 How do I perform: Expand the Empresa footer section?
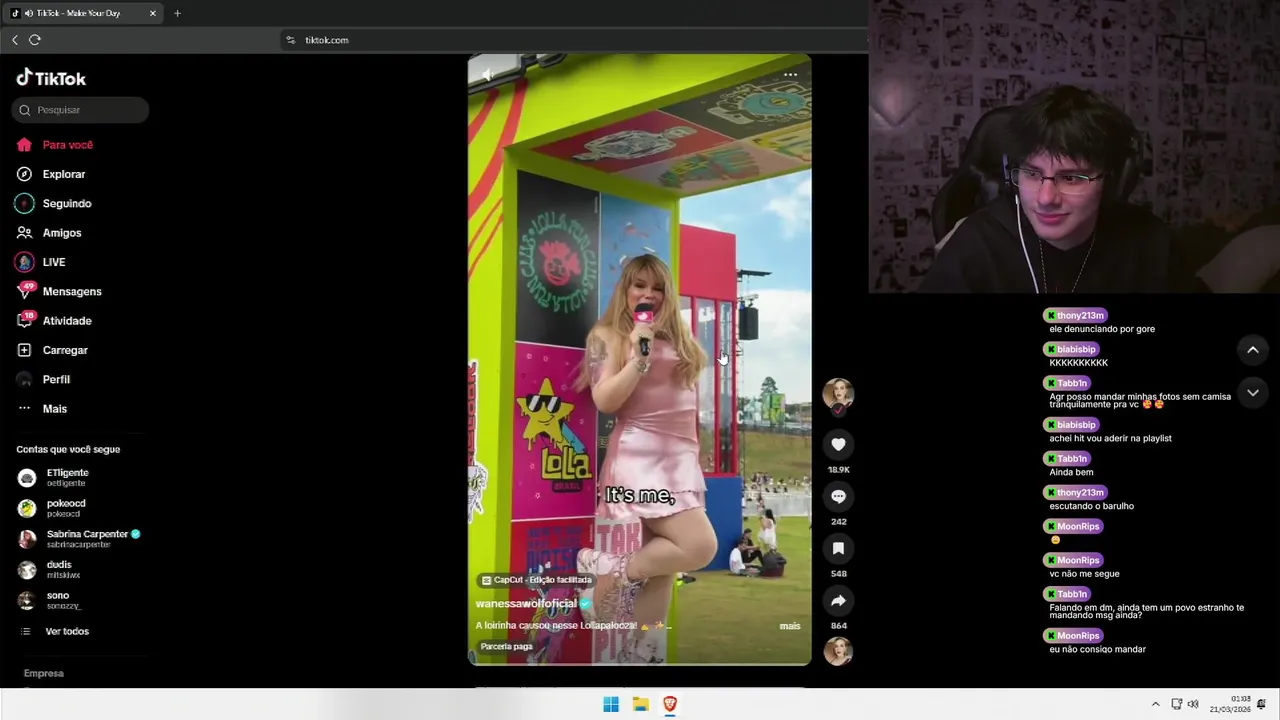coord(44,674)
